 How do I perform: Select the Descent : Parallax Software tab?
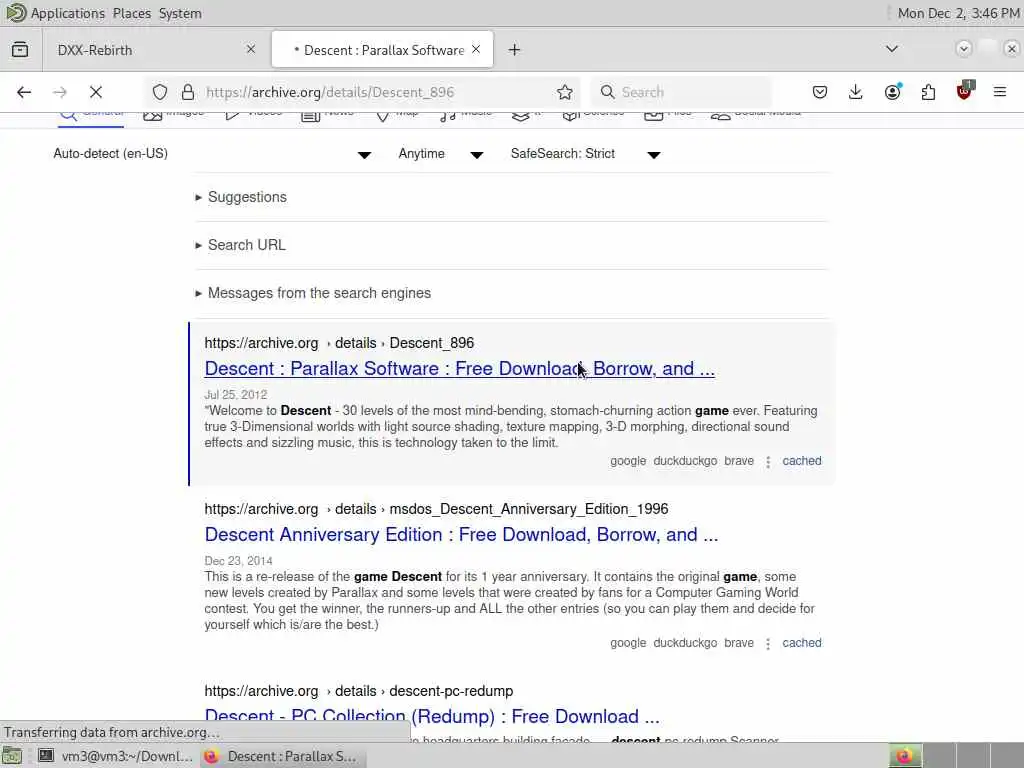383,50
